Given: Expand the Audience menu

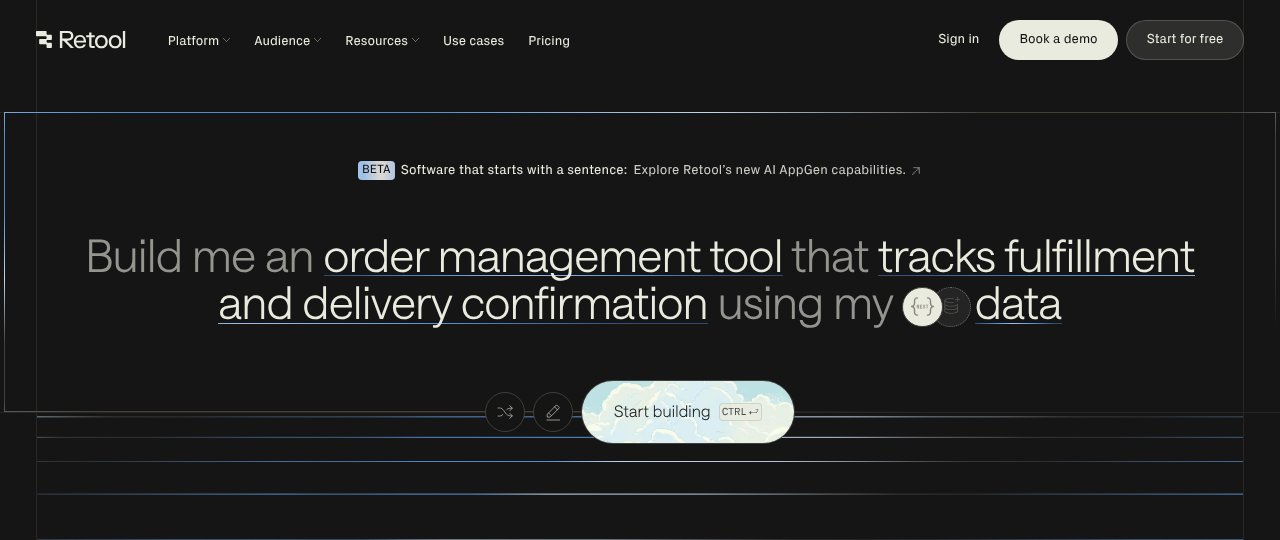Looking at the screenshot, I should 288,41.
